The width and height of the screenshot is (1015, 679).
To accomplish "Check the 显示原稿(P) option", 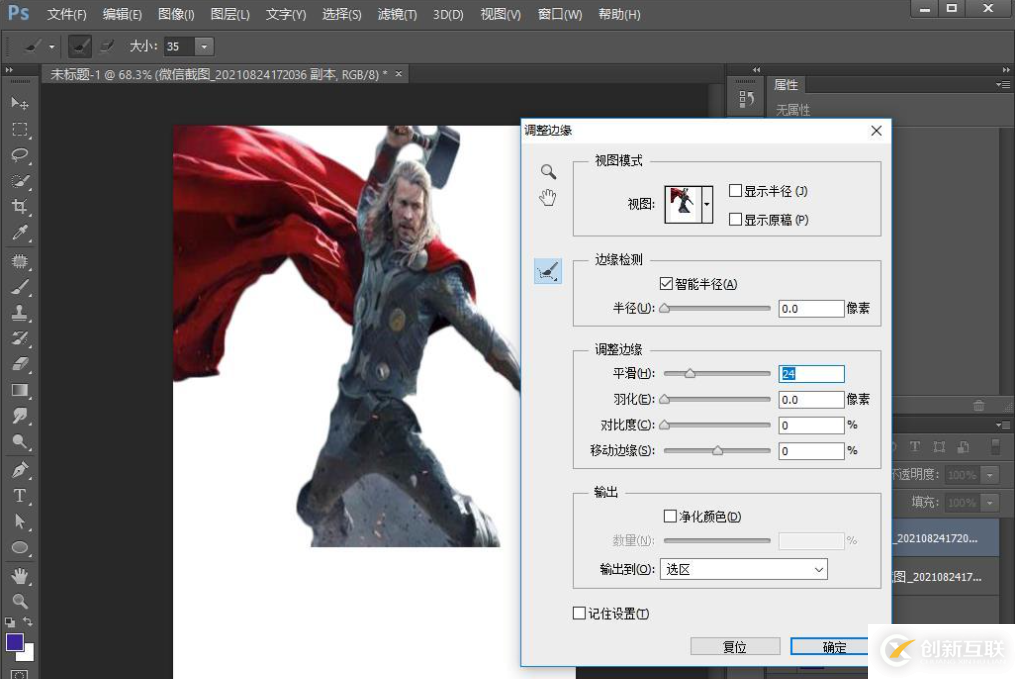I will coord(737,219).
